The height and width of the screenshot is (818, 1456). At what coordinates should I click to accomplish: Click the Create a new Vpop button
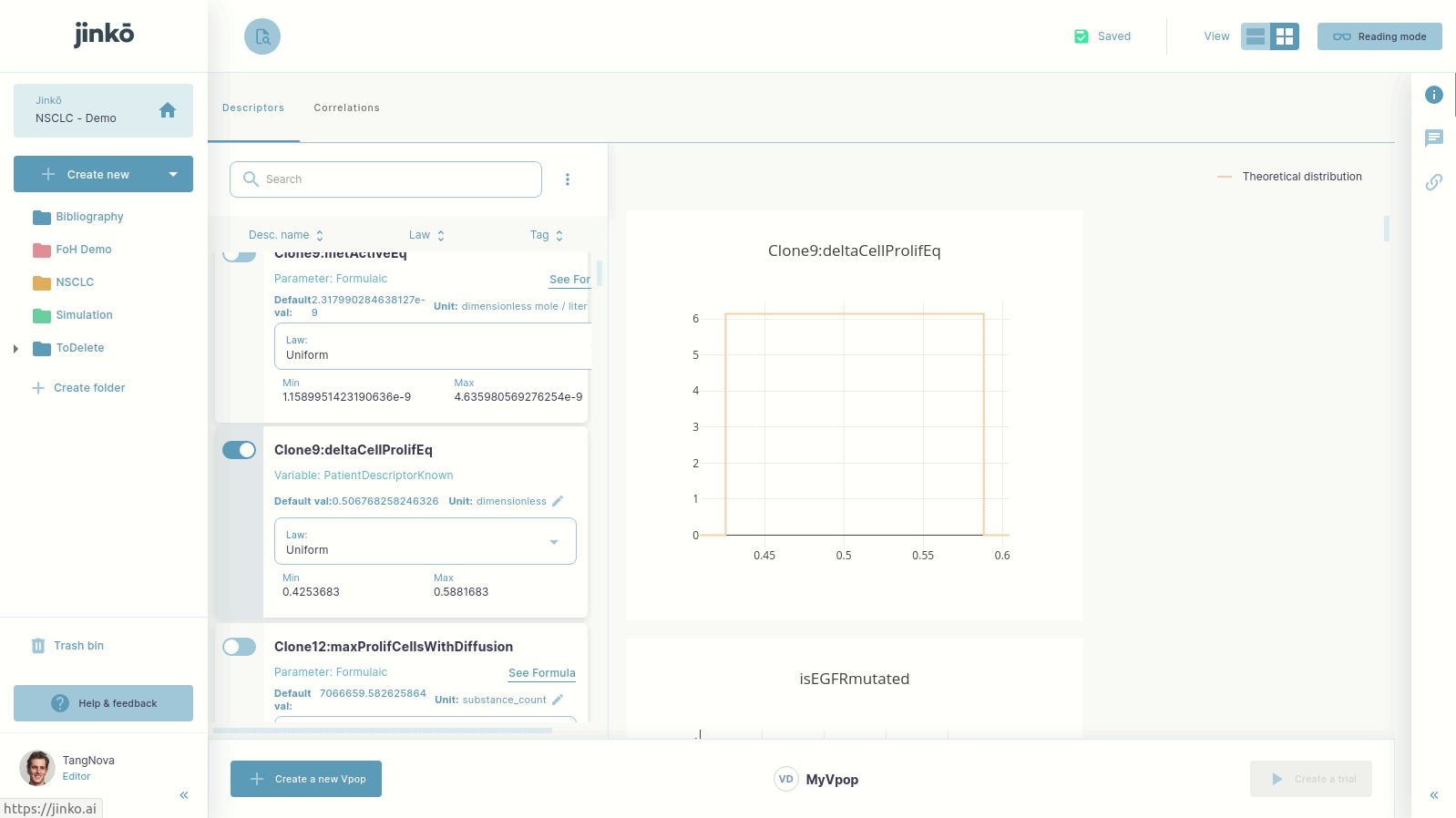(306, 779)
